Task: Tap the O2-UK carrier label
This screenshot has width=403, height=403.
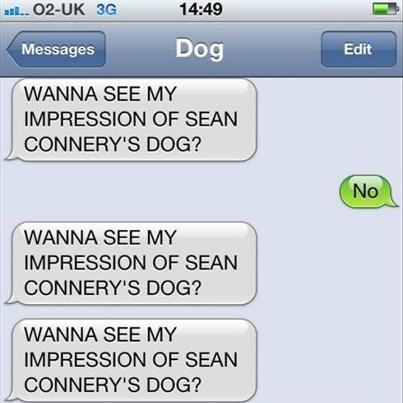Action: click(x=59, y=10)
